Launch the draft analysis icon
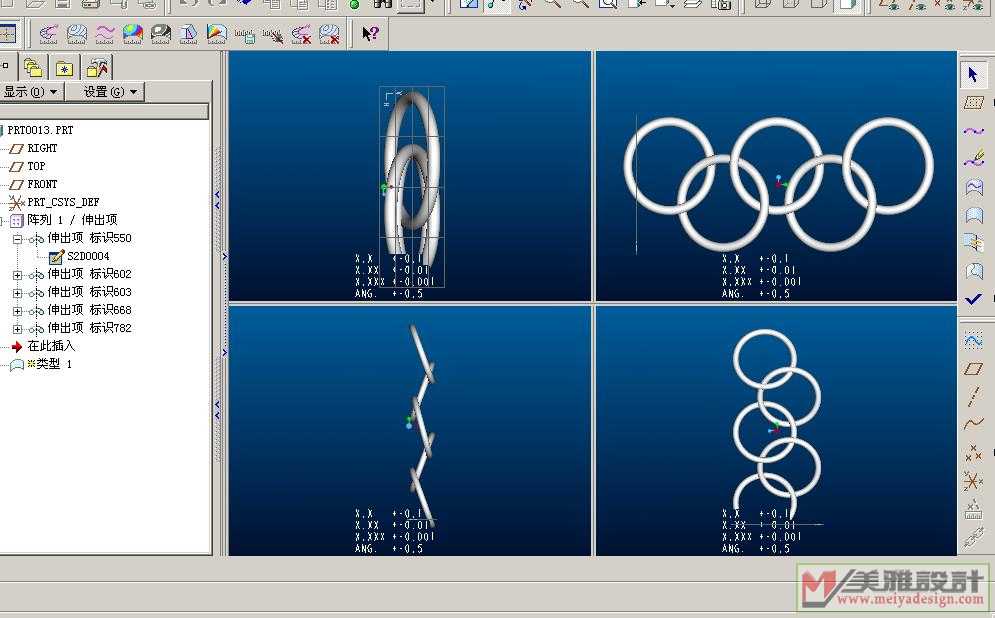This screenshot has height=618, width=995. click(x=188, y=34)
